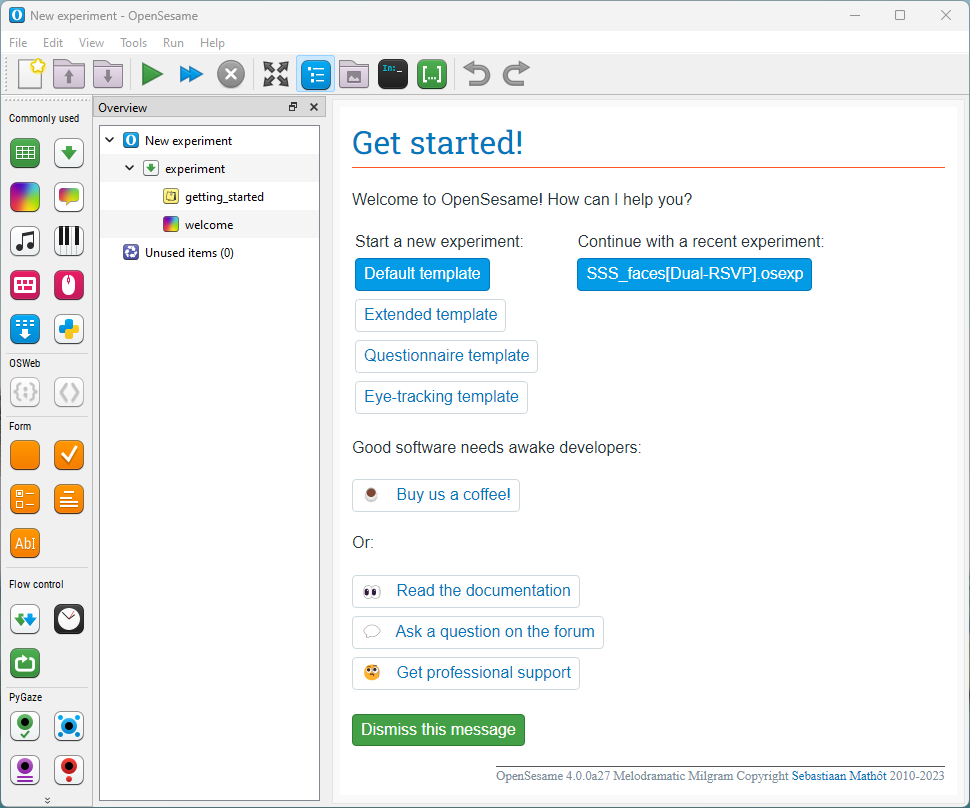Open the View menu
The width and height of the screenshot is (970, 808).
point(91,43)
